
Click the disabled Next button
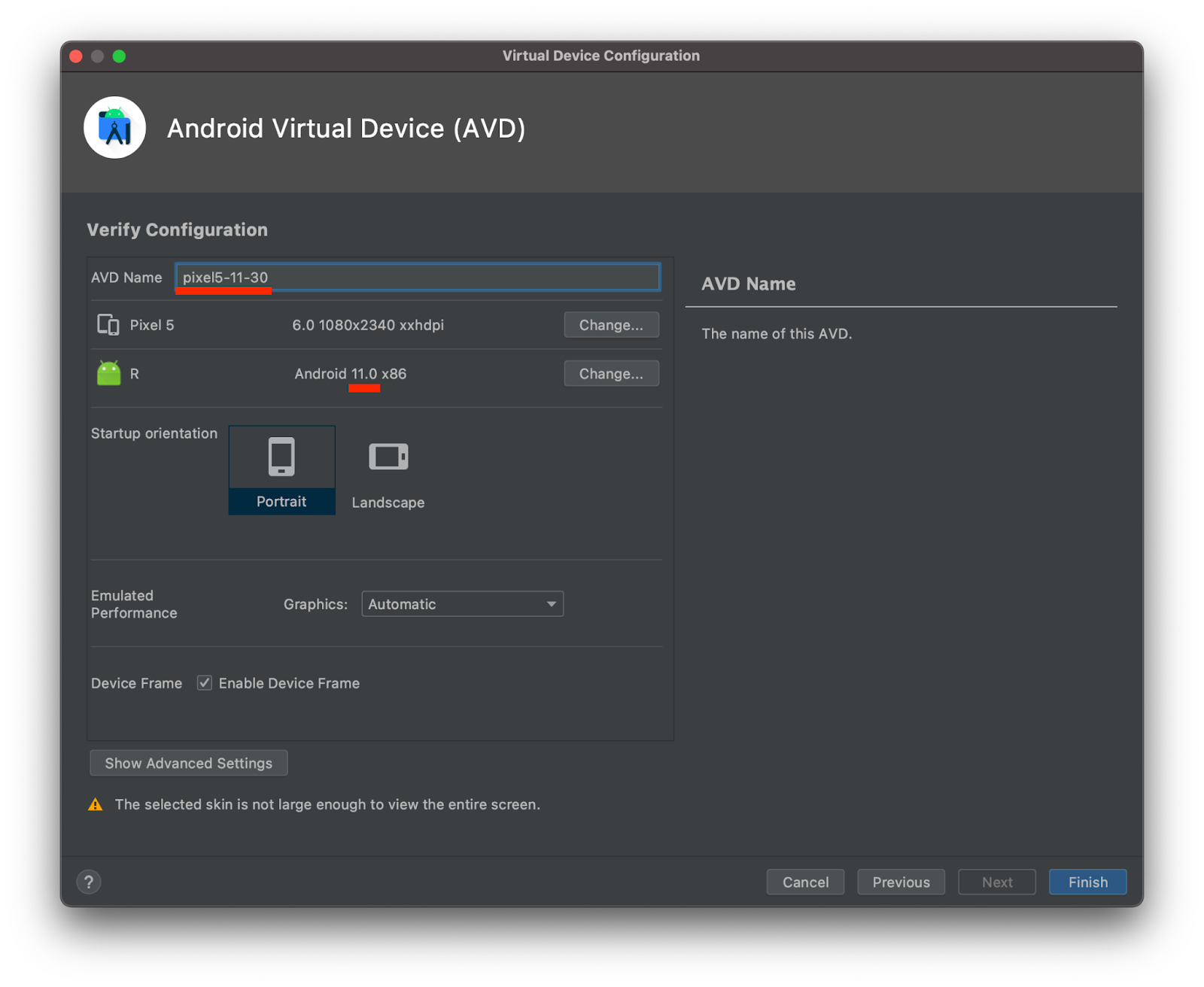click(997, 882)
